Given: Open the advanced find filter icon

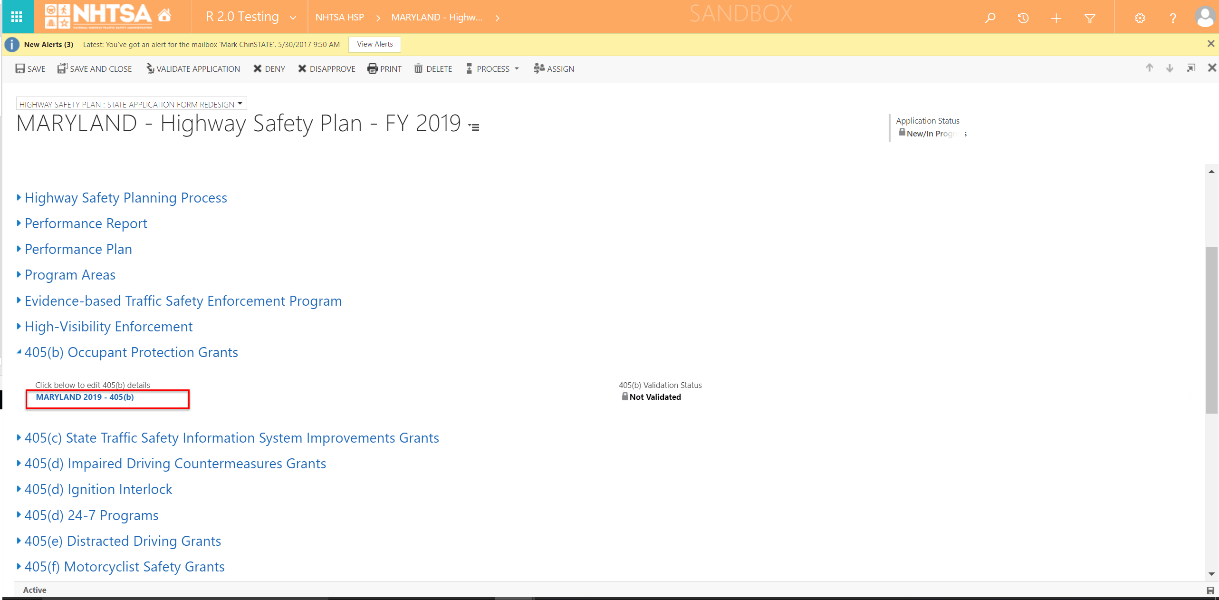Looking at the screenshot, I should [x=1090, y=18].
